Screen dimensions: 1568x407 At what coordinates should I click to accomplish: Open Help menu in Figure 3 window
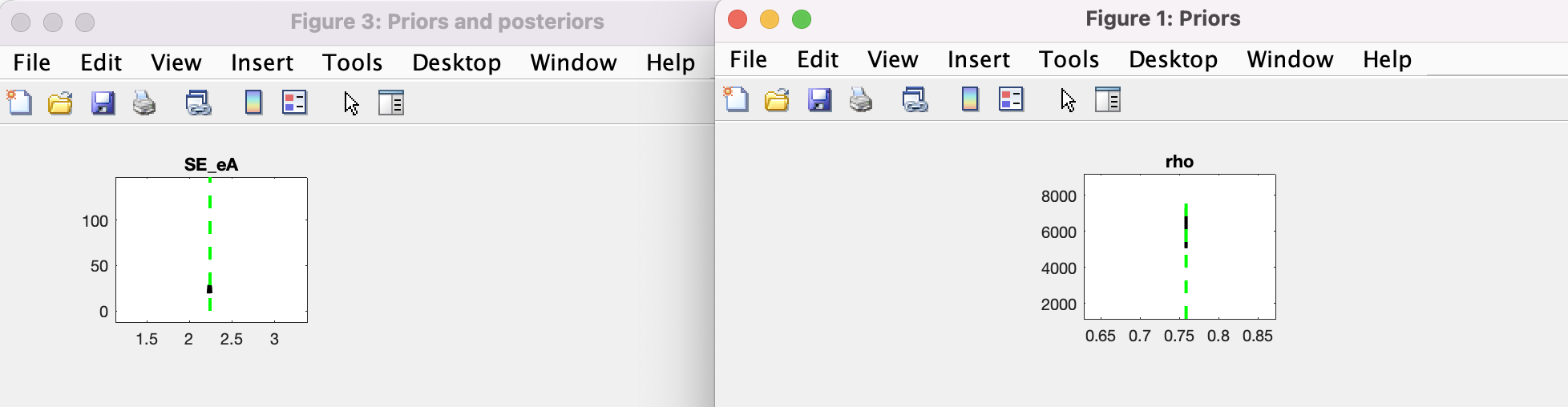pyautogui.click(x=671, y=62)
